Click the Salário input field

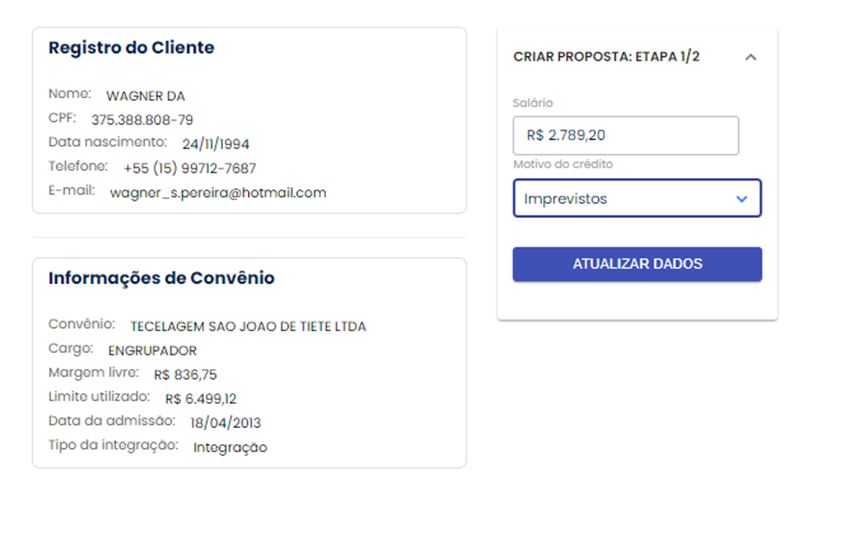(x=626, y=135)
